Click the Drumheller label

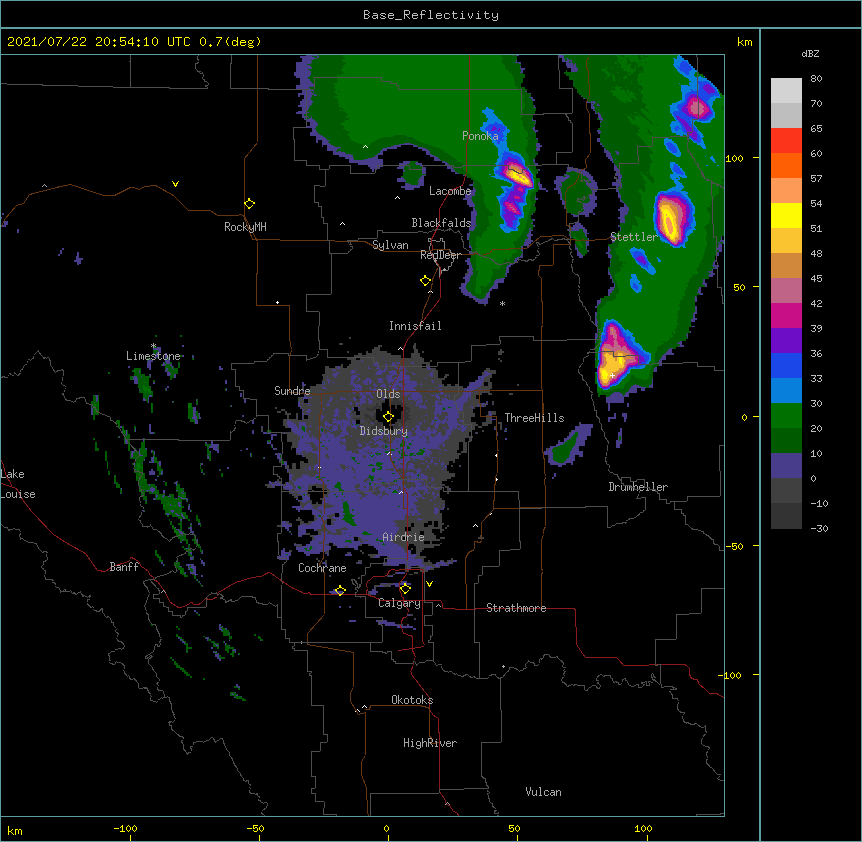click(638, 487)
